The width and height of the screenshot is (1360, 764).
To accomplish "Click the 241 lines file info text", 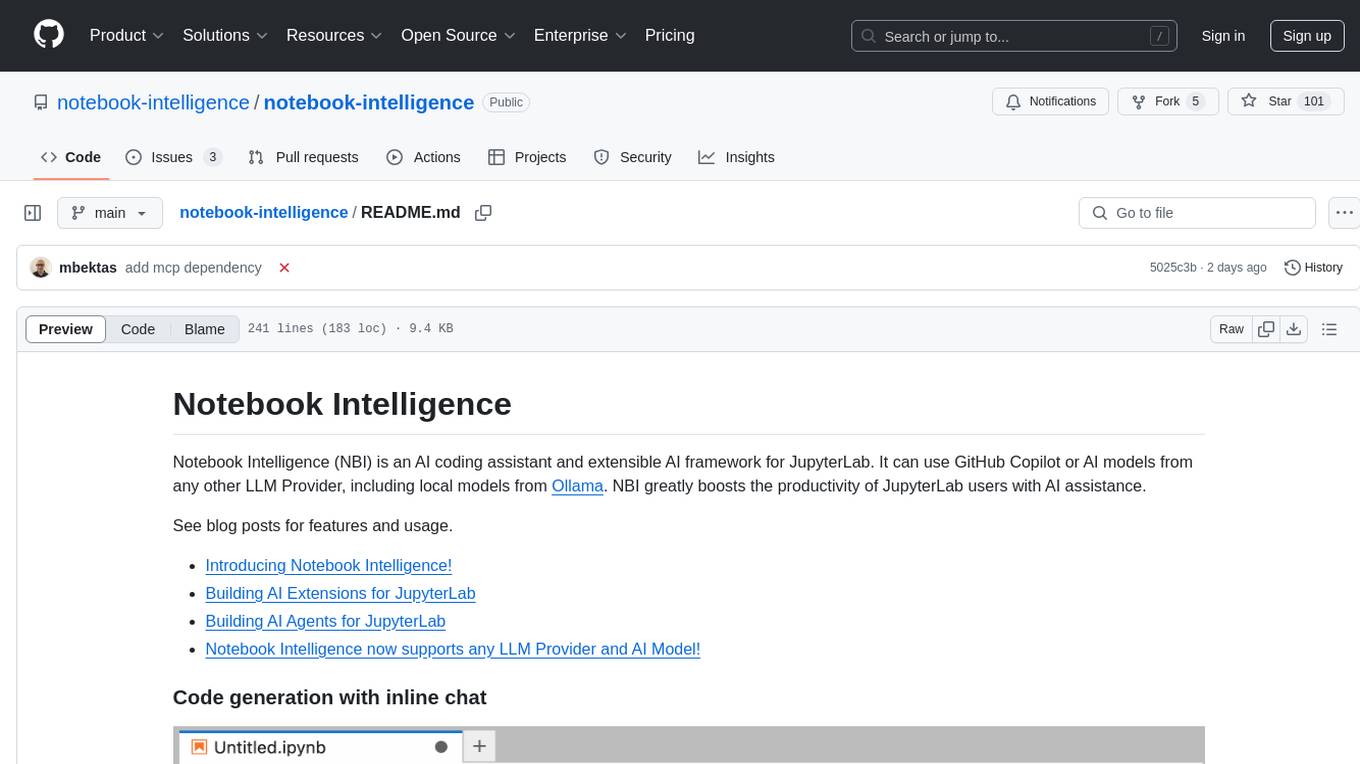I will (350, 329).
